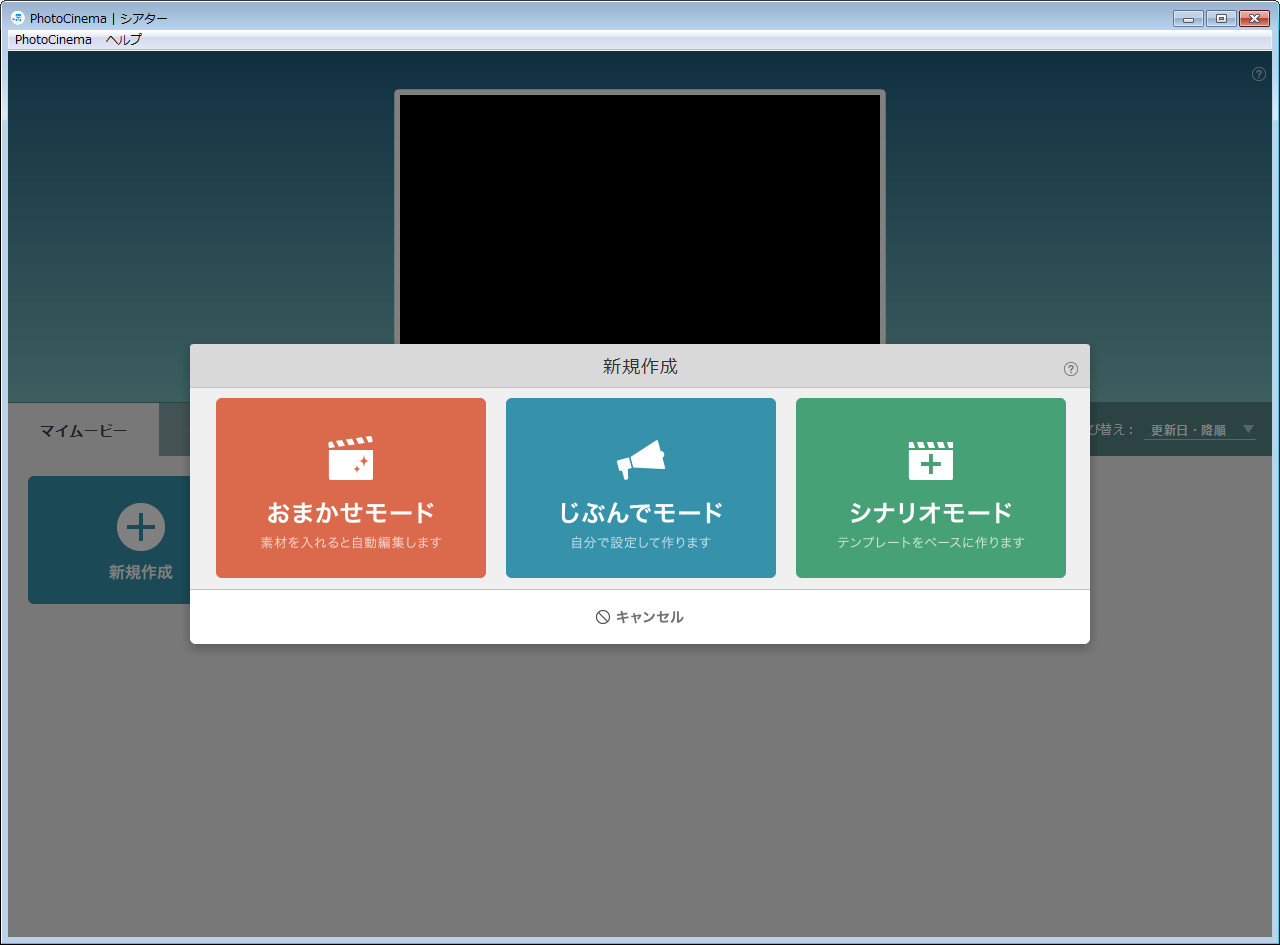
Task: Select the clapperboard-plus icon for シナリオモード
Action: click(930, 459)
